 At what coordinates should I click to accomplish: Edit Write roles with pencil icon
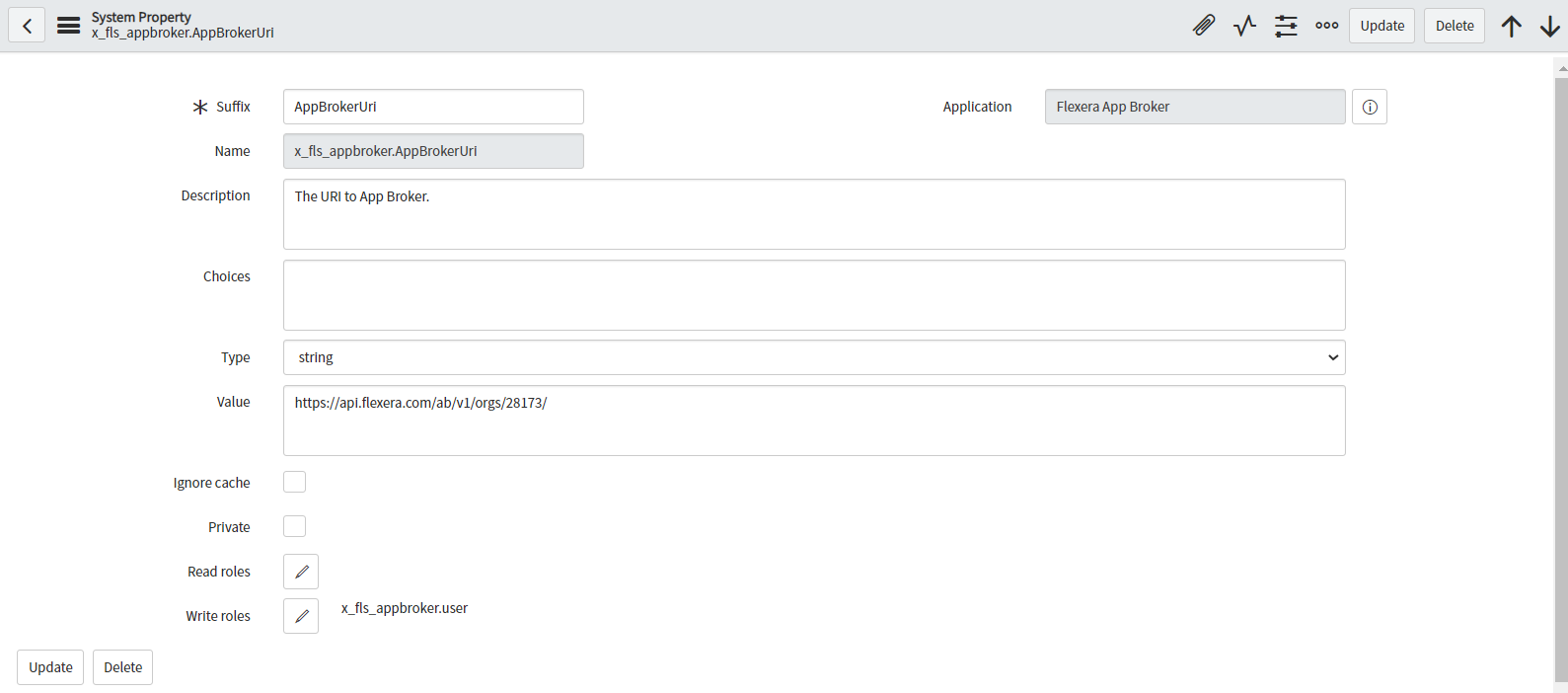(301, 616)
